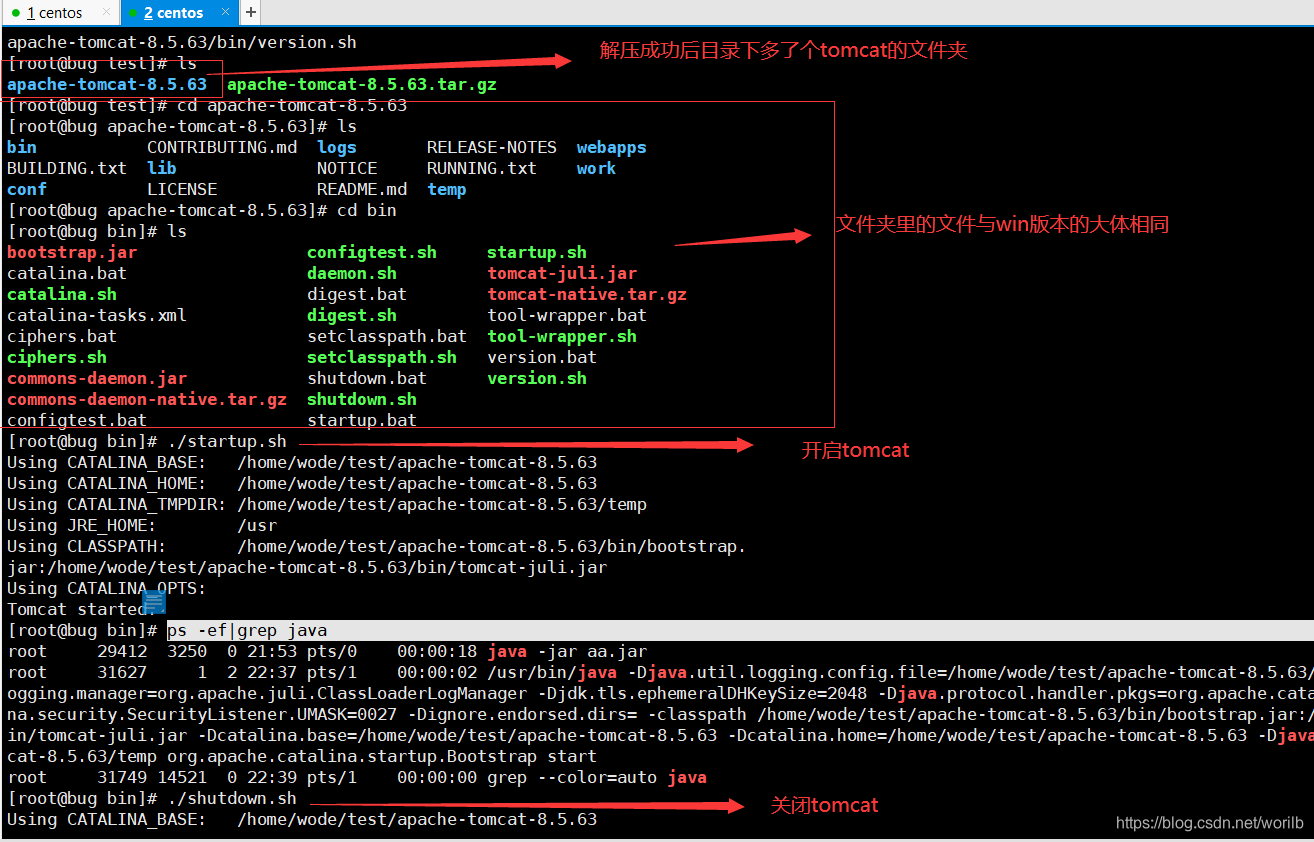Click green version.sh in the bin listing
Screen dimensions: 1314x842
point(537,378)
